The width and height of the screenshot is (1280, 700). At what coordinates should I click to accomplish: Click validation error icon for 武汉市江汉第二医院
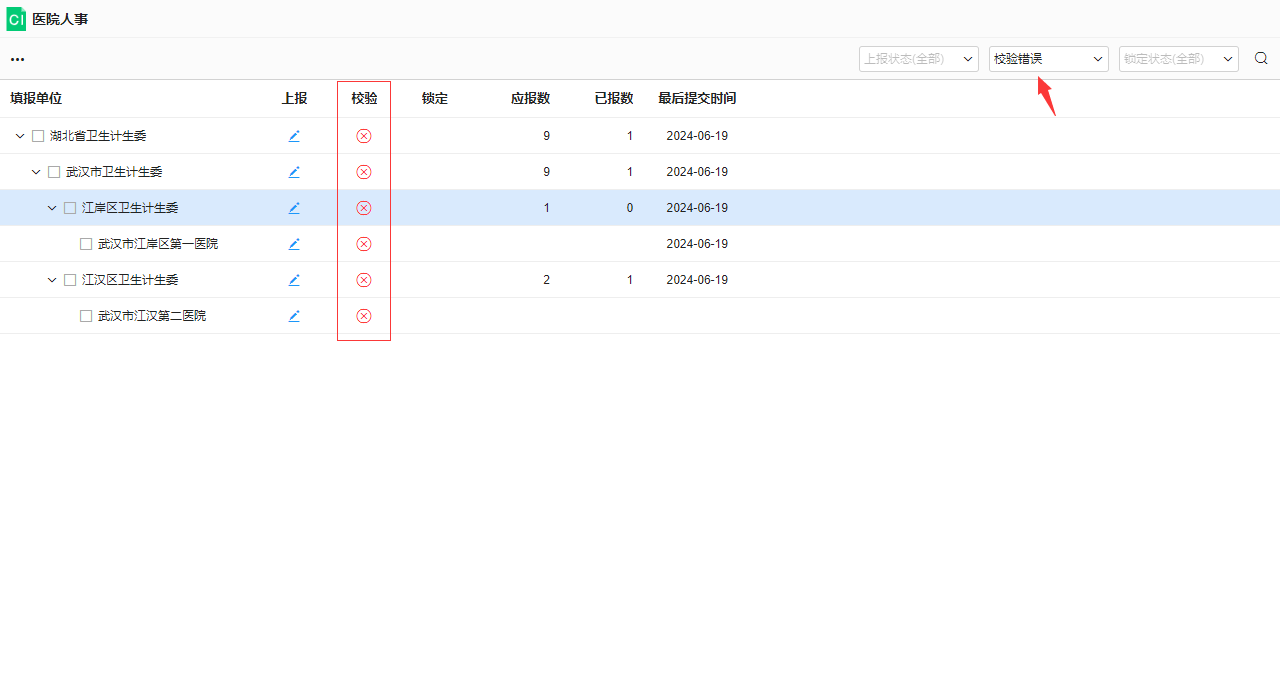(x=364, y=316)
